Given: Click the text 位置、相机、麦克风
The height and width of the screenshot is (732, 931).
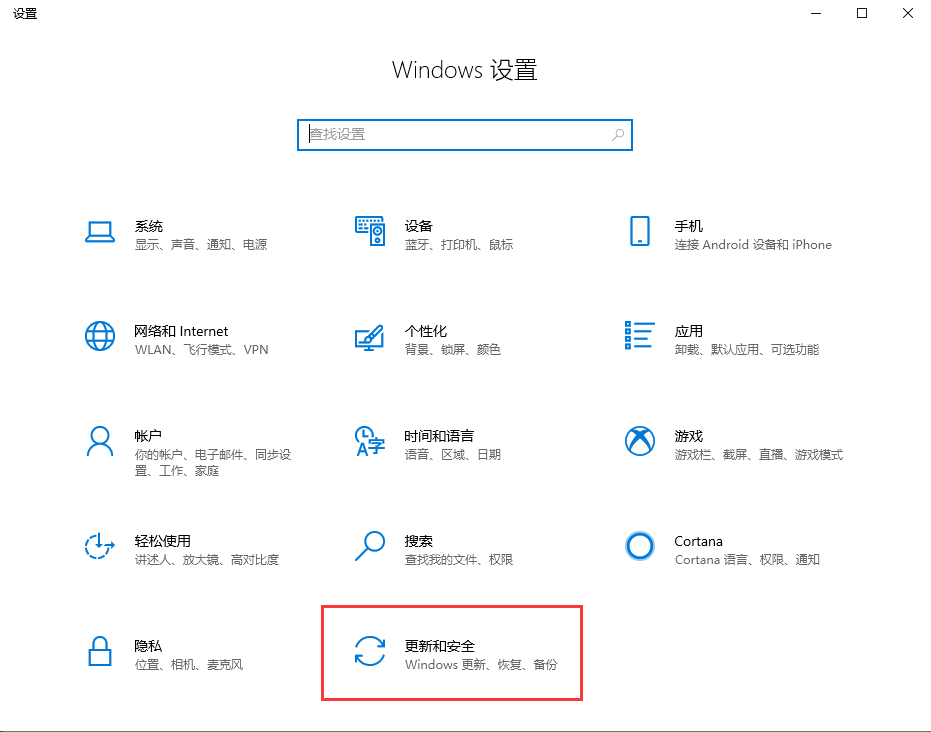Looking at the screenshot, I should point(189,665).
